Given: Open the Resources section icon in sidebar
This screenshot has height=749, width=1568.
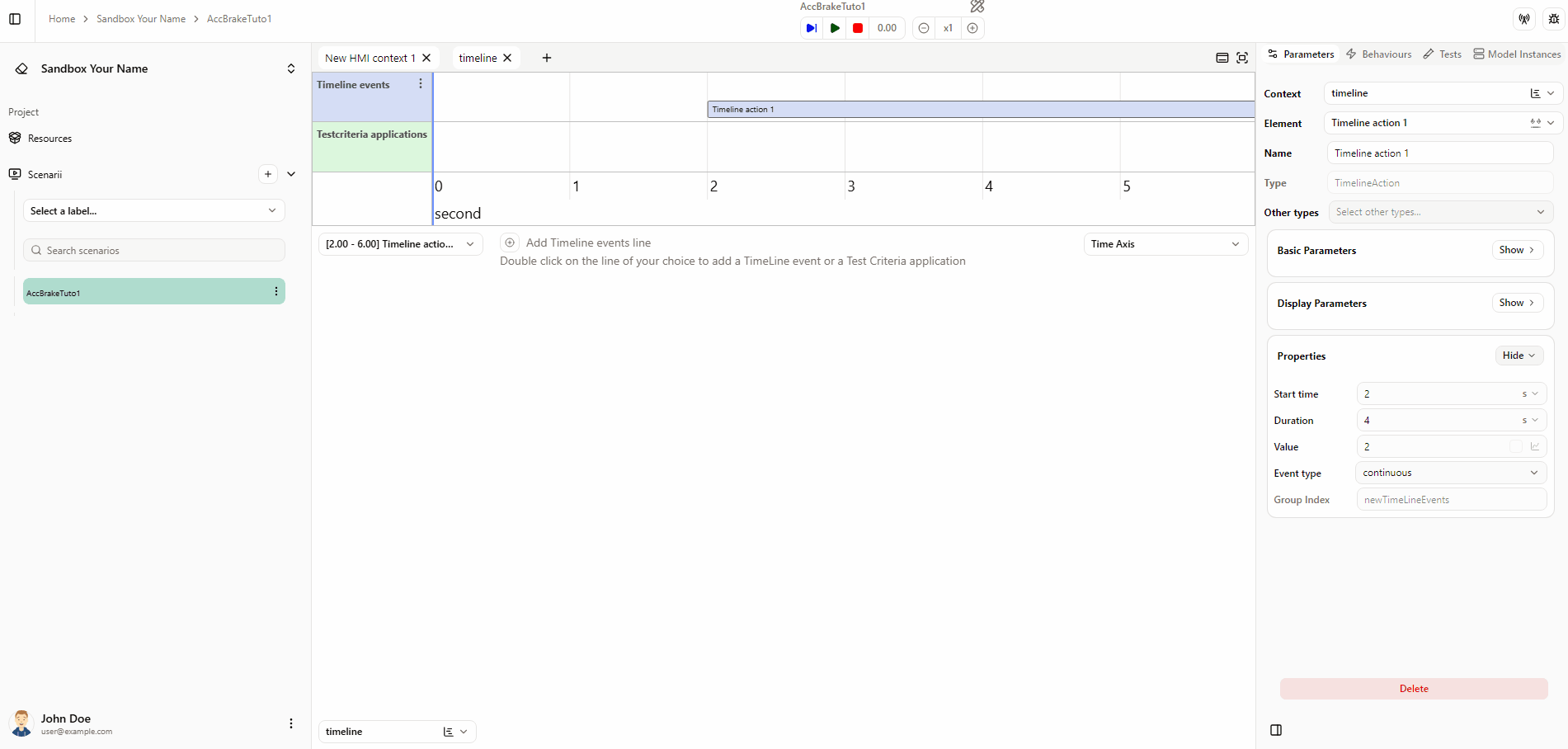Looking at the screenshot, I should tap(15, 138).
